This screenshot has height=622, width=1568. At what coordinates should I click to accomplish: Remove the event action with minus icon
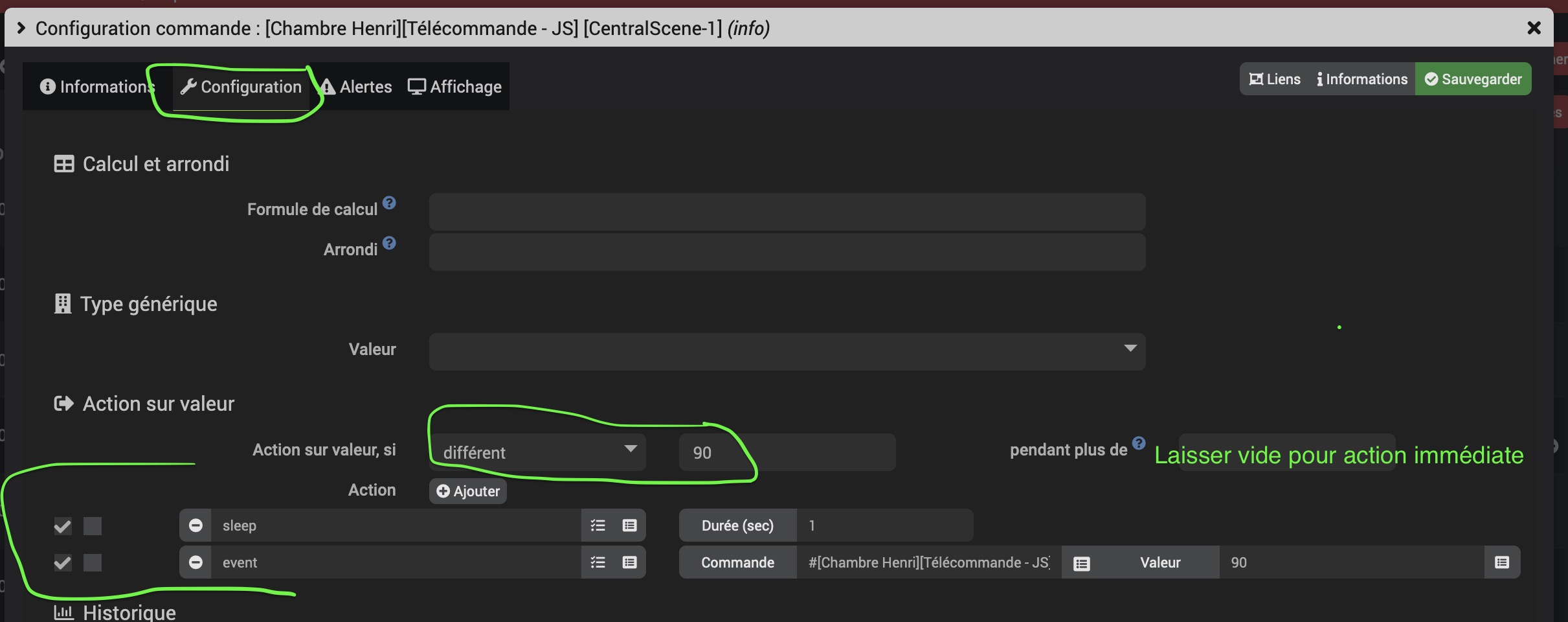196,562
